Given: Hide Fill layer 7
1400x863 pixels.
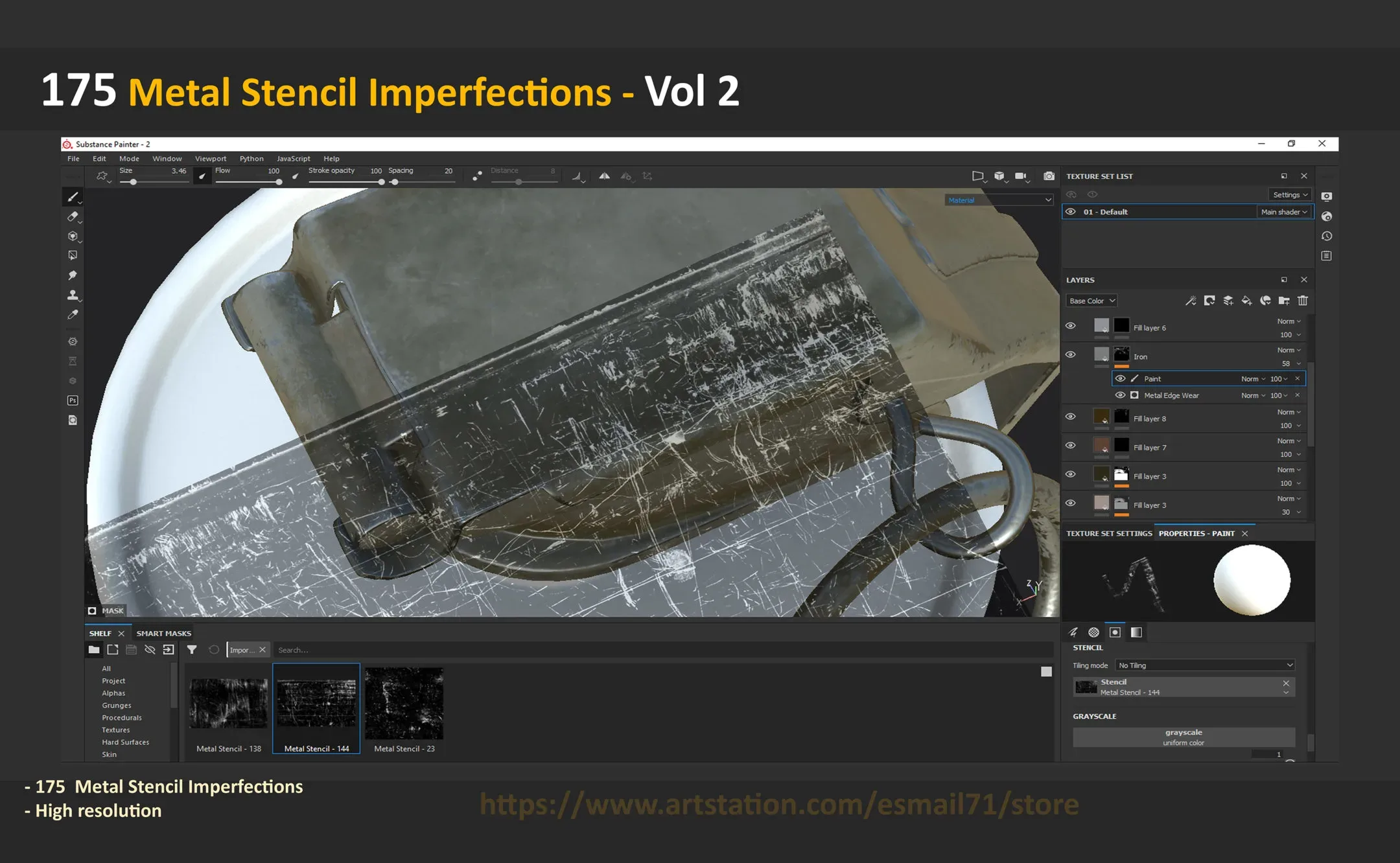Looking at the screenshot, I should 1071,445.
